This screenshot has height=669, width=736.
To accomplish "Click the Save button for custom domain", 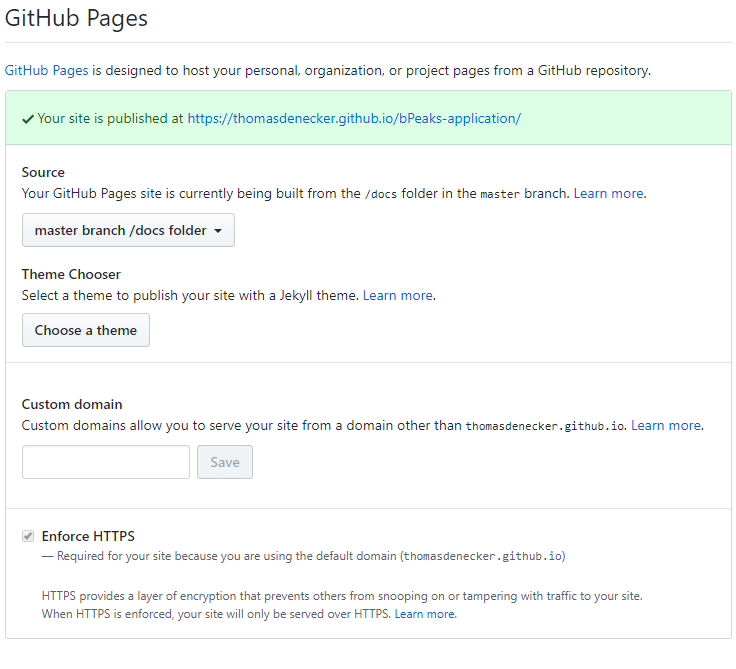I will point(225,462).
